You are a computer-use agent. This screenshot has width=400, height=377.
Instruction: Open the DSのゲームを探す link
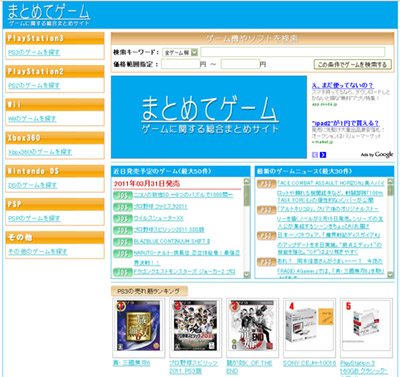(32, 185)
